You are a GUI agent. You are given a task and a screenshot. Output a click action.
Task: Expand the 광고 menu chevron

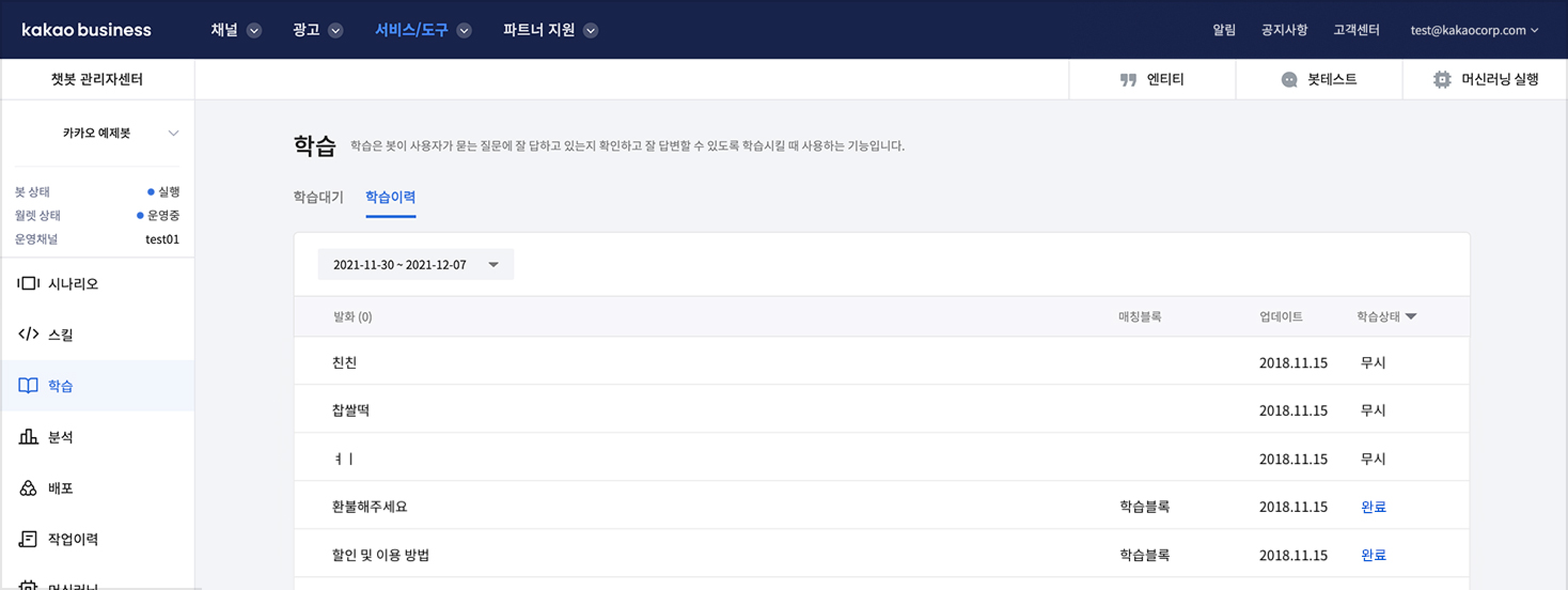(335, 30)
